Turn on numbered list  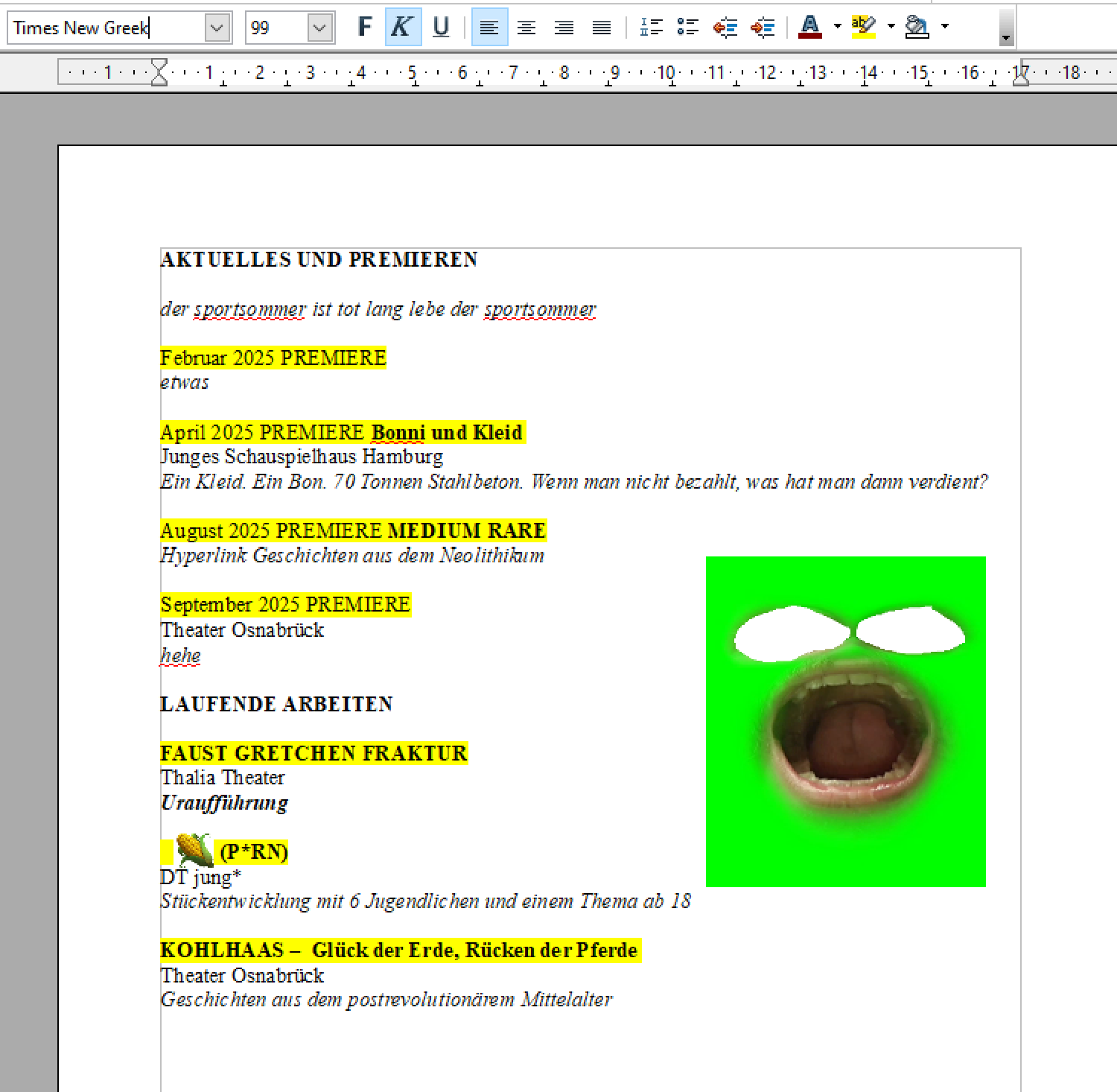point(651,28)
